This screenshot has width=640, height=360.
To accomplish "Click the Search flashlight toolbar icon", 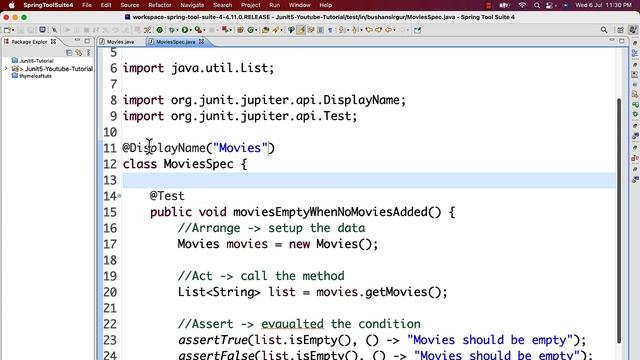I will click(276, 30).
